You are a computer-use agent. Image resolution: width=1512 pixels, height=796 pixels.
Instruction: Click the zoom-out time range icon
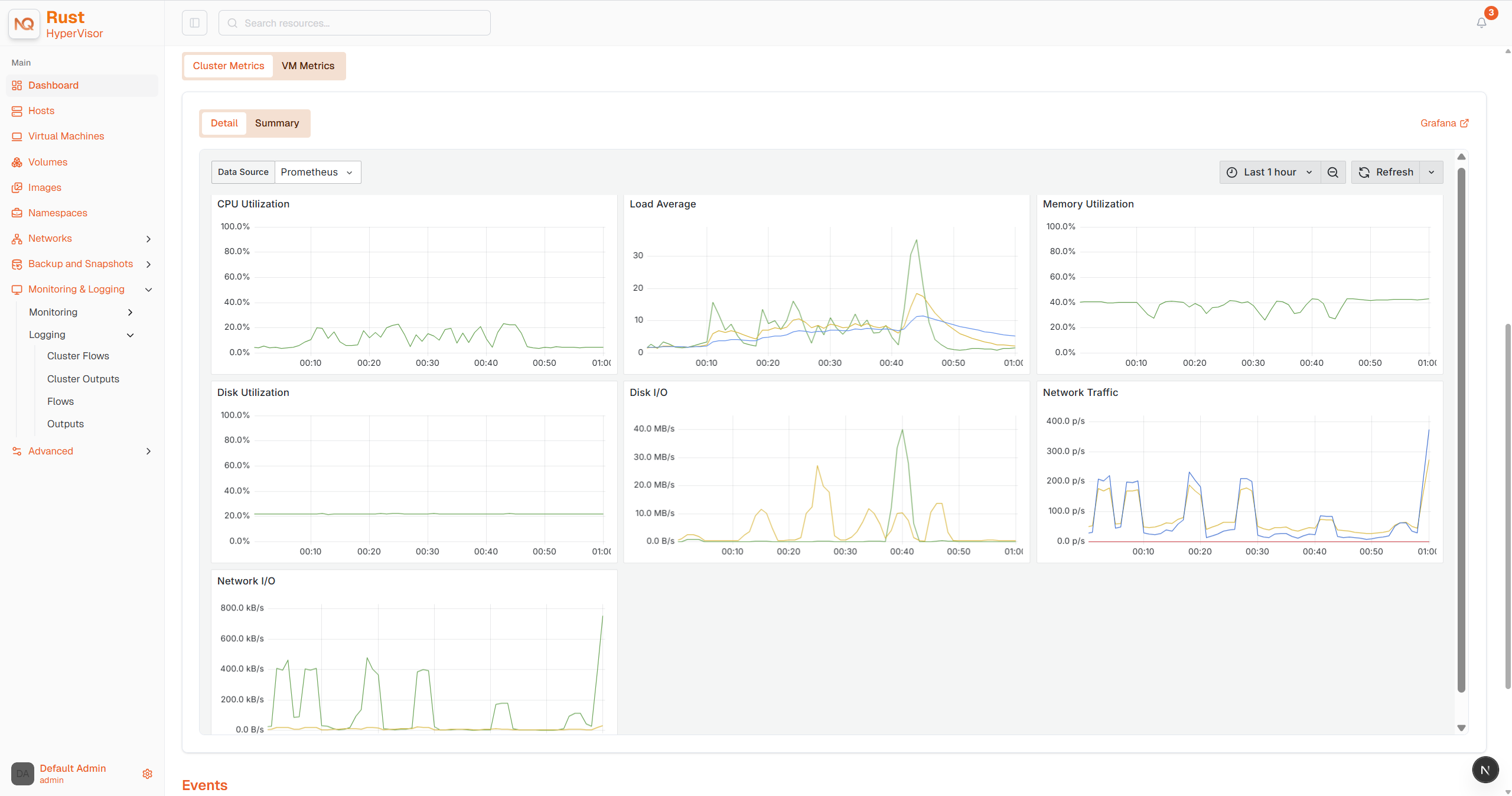click(x=1333, y=172)
